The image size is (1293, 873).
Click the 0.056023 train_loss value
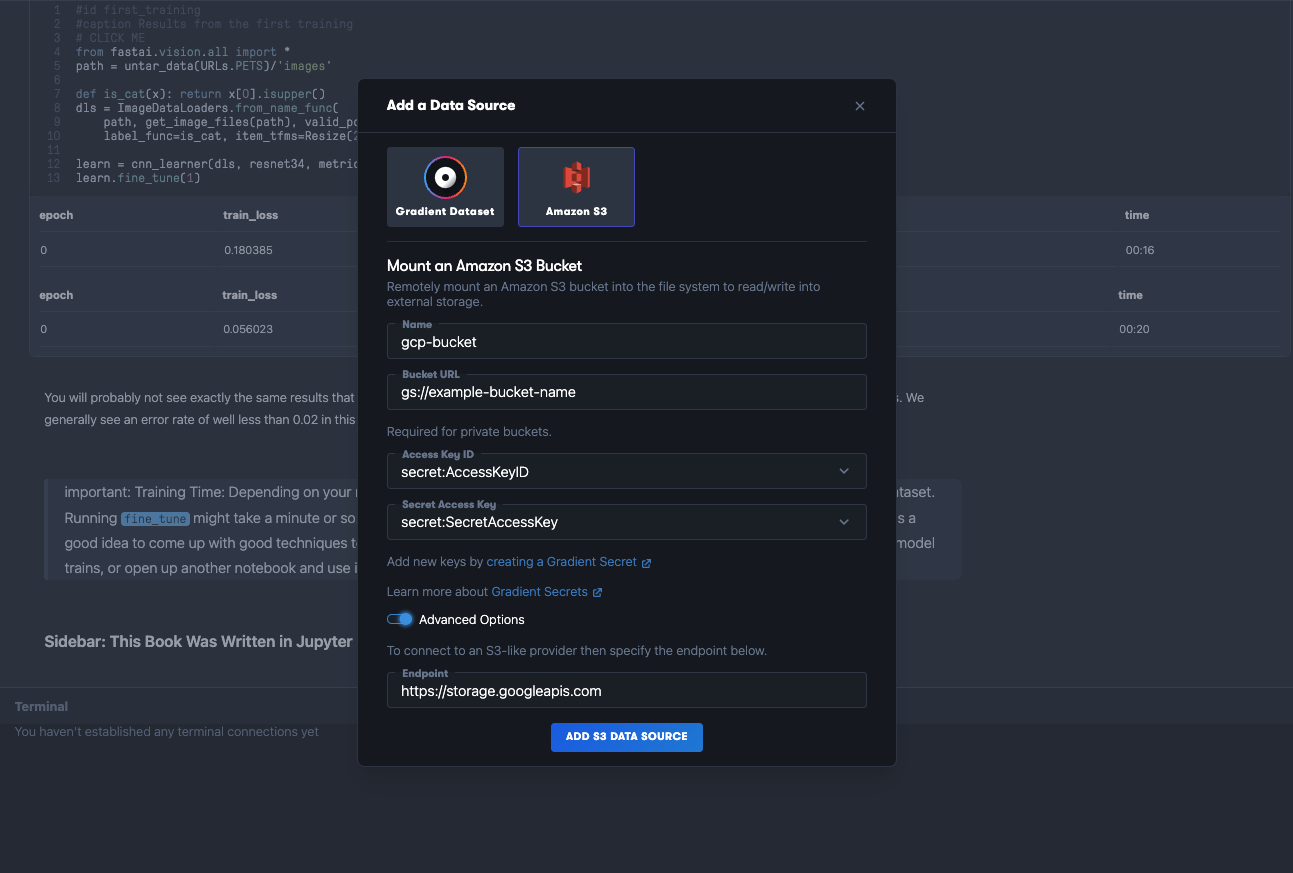pos(248,329)
